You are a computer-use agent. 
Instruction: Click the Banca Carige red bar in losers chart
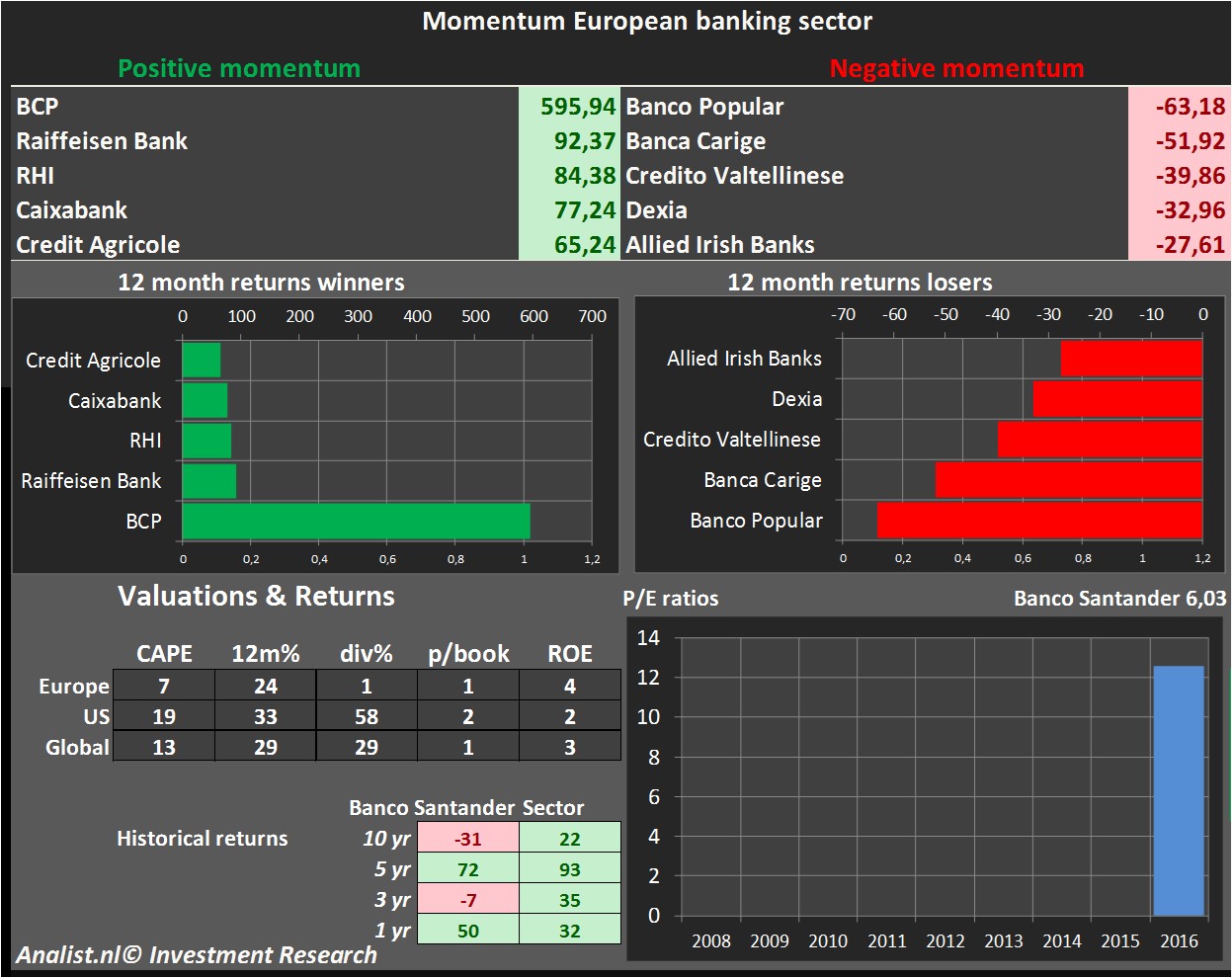(x=1069, y=479)
